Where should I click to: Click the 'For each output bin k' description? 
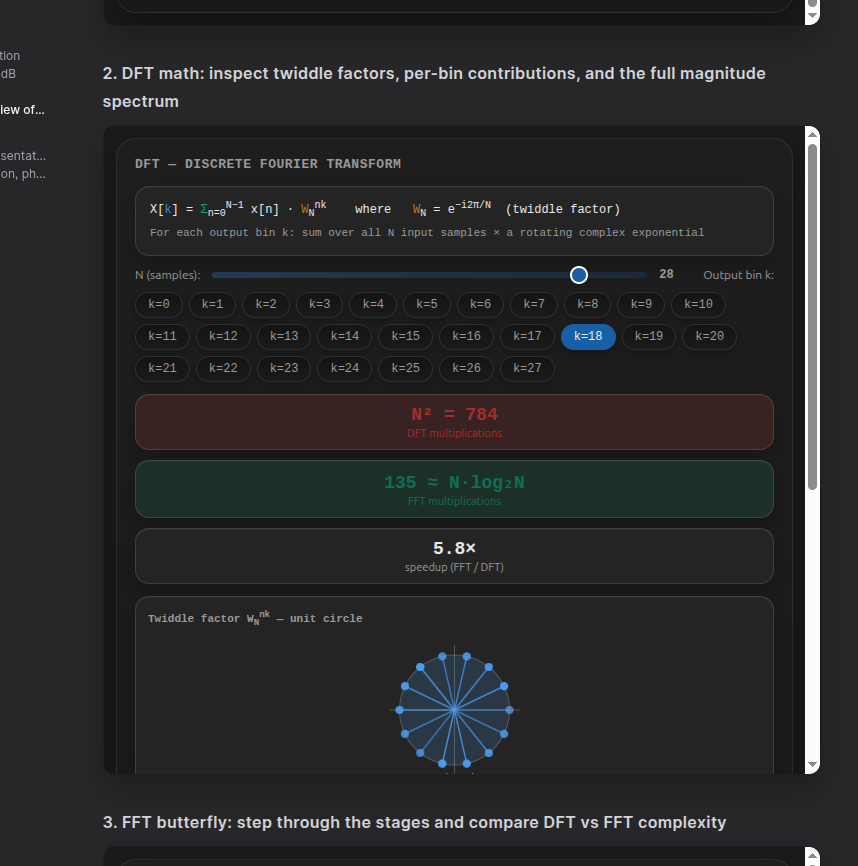point(427,233)
